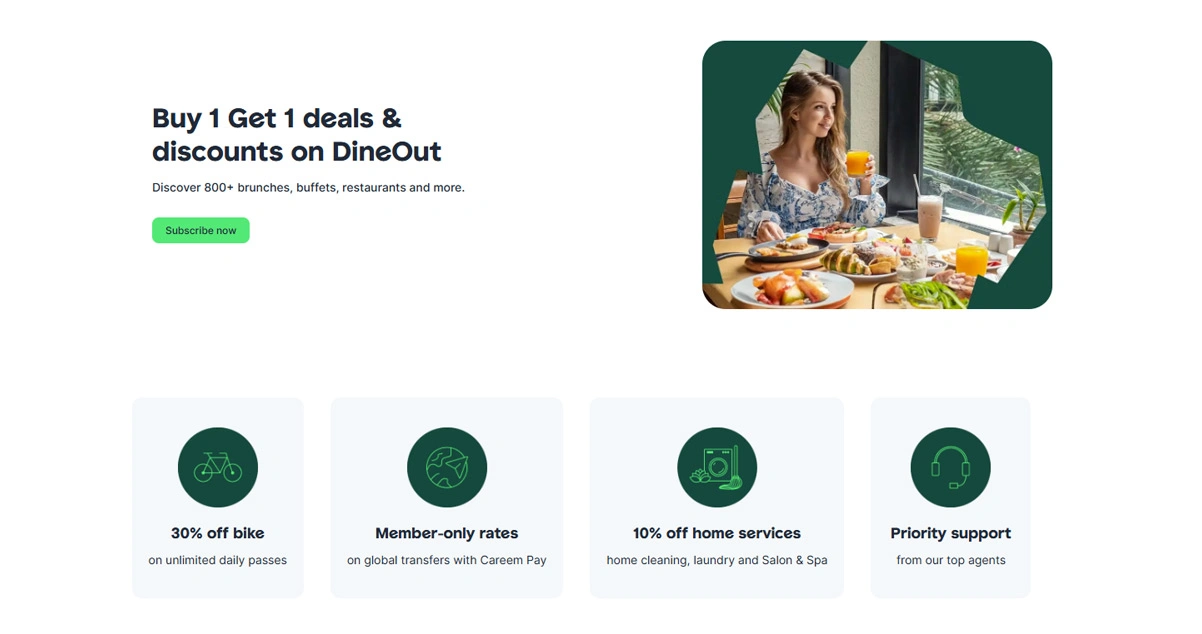This screenshot has width=1202, height=634.
Task: Select "home cleaning, laundry and Salon & Spa" text
Action: (717, 560)
